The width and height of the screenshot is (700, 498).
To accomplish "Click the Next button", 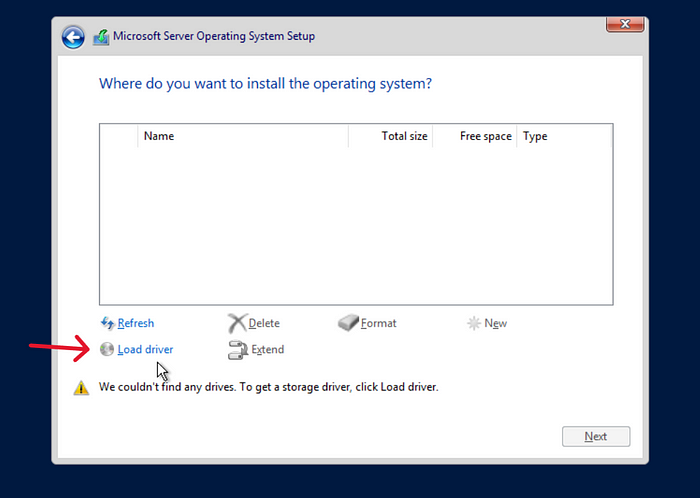I will pos(596,436).
